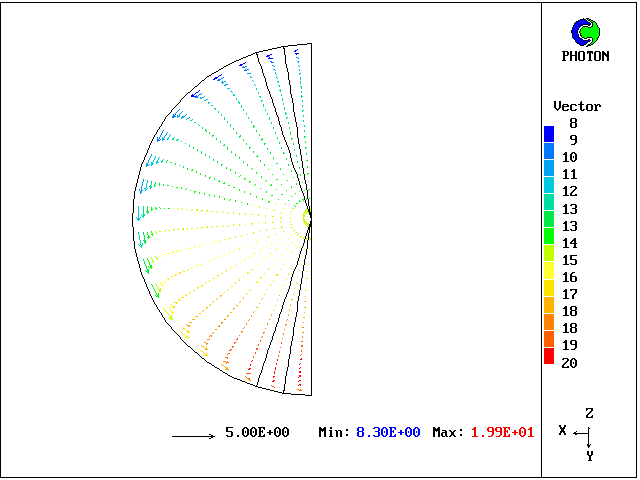Select the X axis label in the triad
The height and width of the screenshot is (480, 640).
(563, 429)
